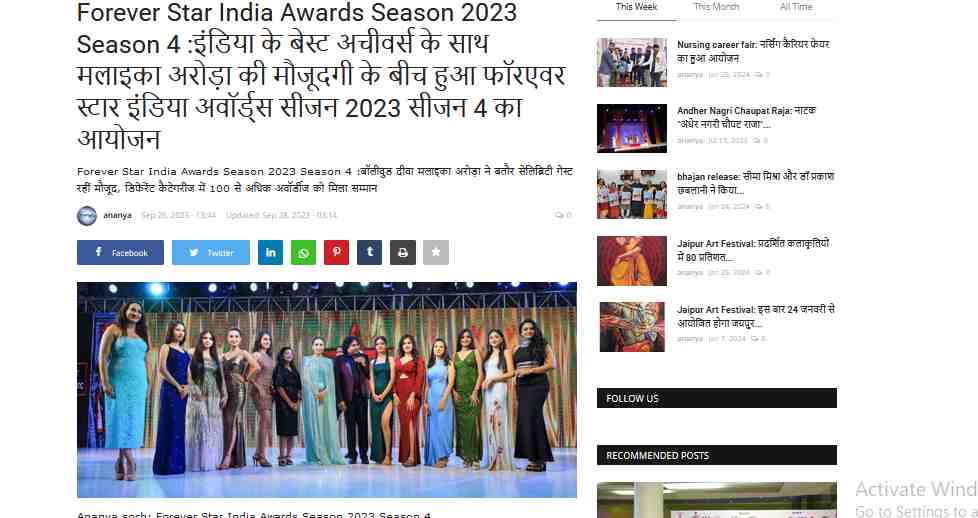This screenshot has width=978, height=518.
Task: Switch to This Week tab
Action: pos(636,7)
